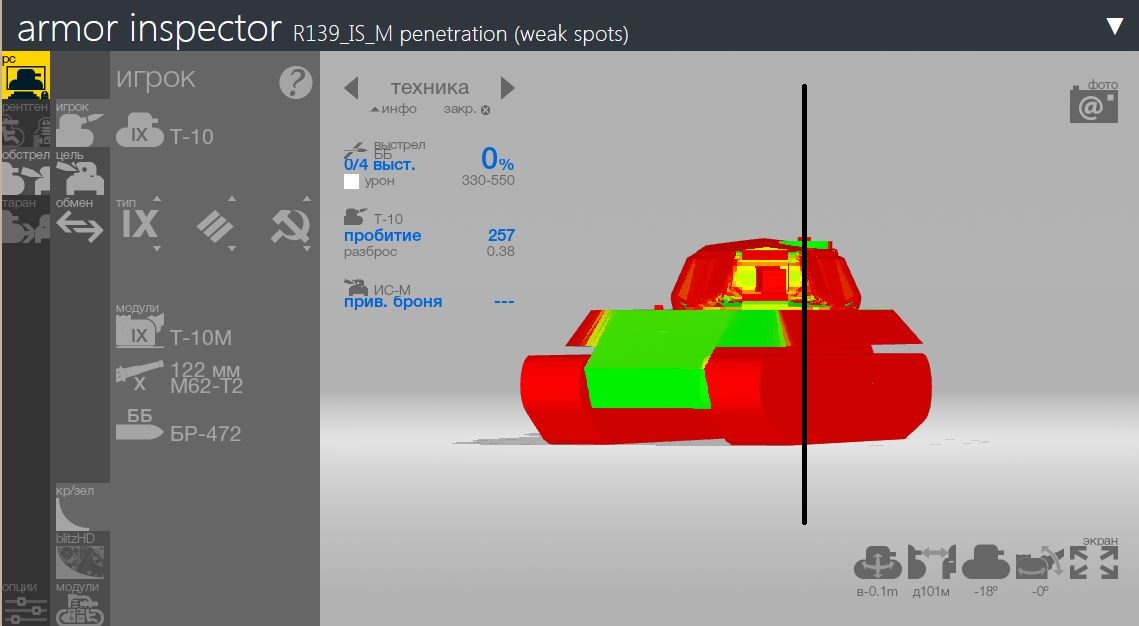Screen dimensions: 1139x626
Task: Click the T-10M module label
Action: [201, 338]
